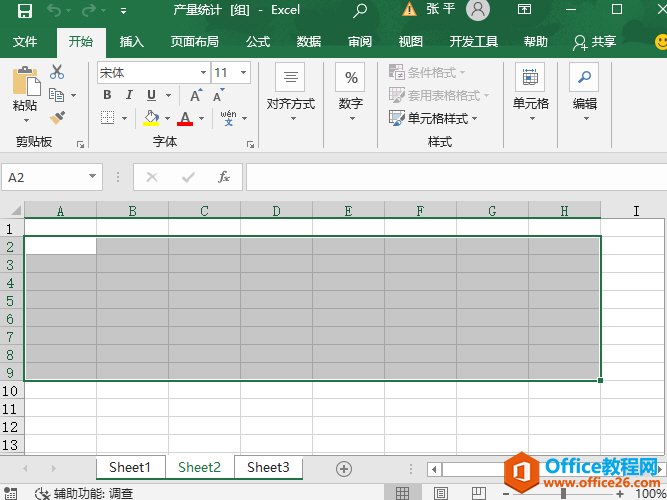The image size is (667, 500).
Task: Click the Name Box showing A2
Action: point(43,177)
